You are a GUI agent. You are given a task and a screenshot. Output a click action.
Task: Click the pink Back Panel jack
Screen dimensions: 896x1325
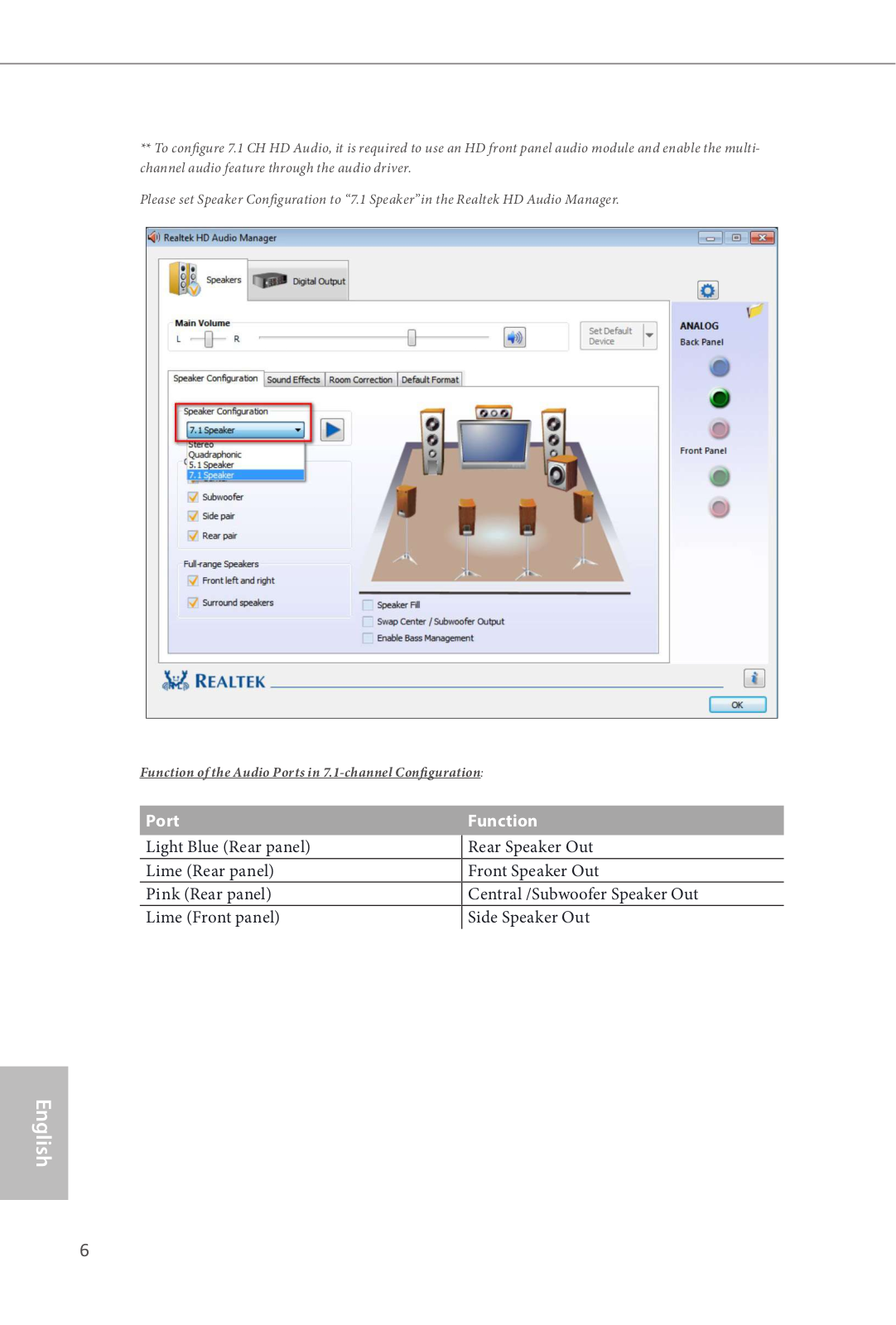(x=720, y=429)
